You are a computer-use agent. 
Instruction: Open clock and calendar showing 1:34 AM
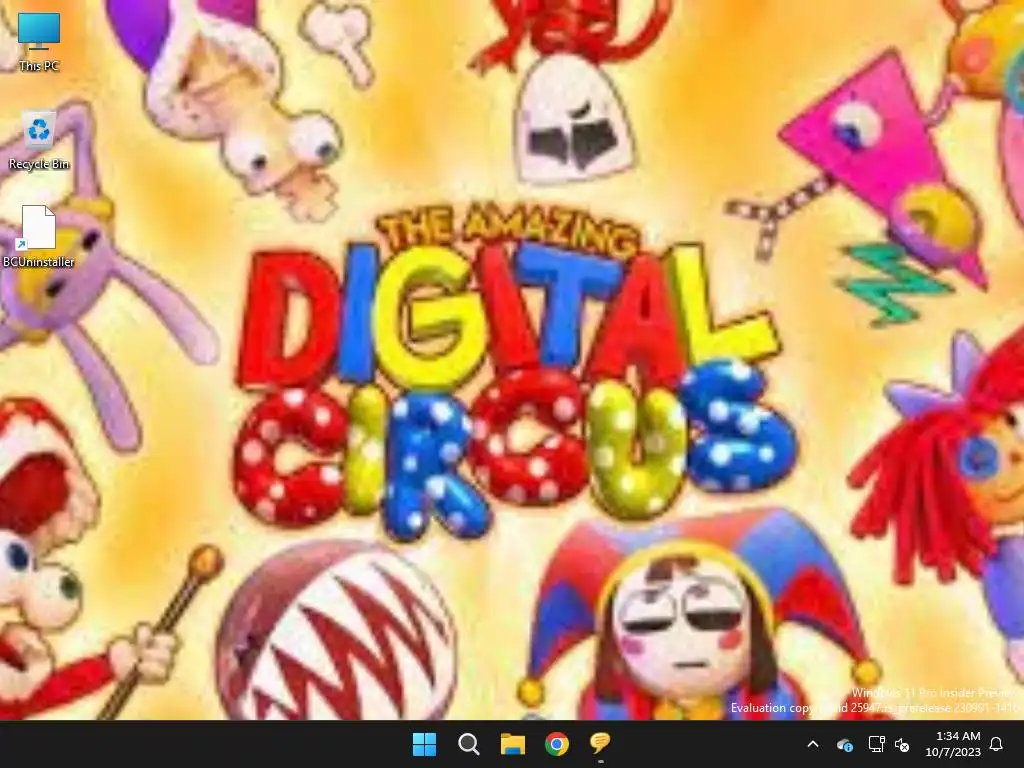pos(953,744)
